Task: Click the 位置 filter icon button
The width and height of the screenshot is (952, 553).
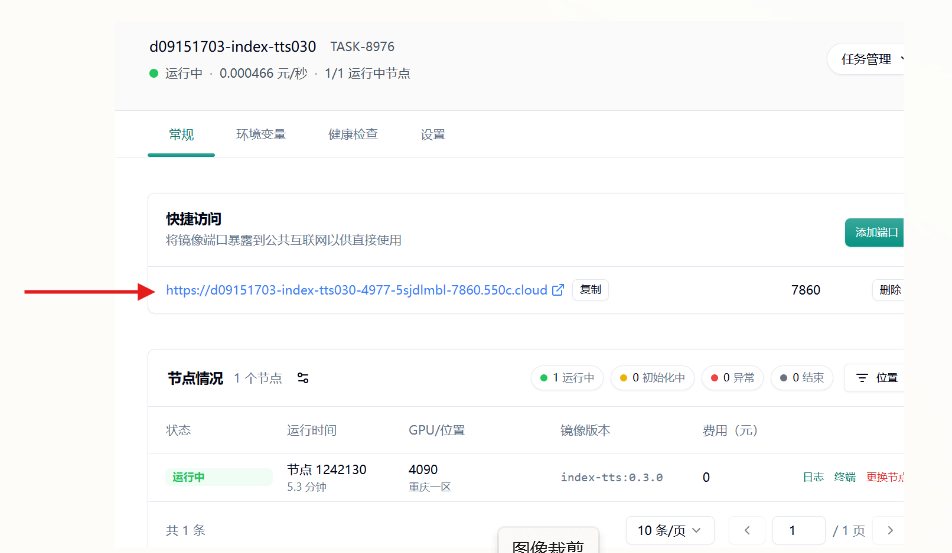Action: [875, 378]
